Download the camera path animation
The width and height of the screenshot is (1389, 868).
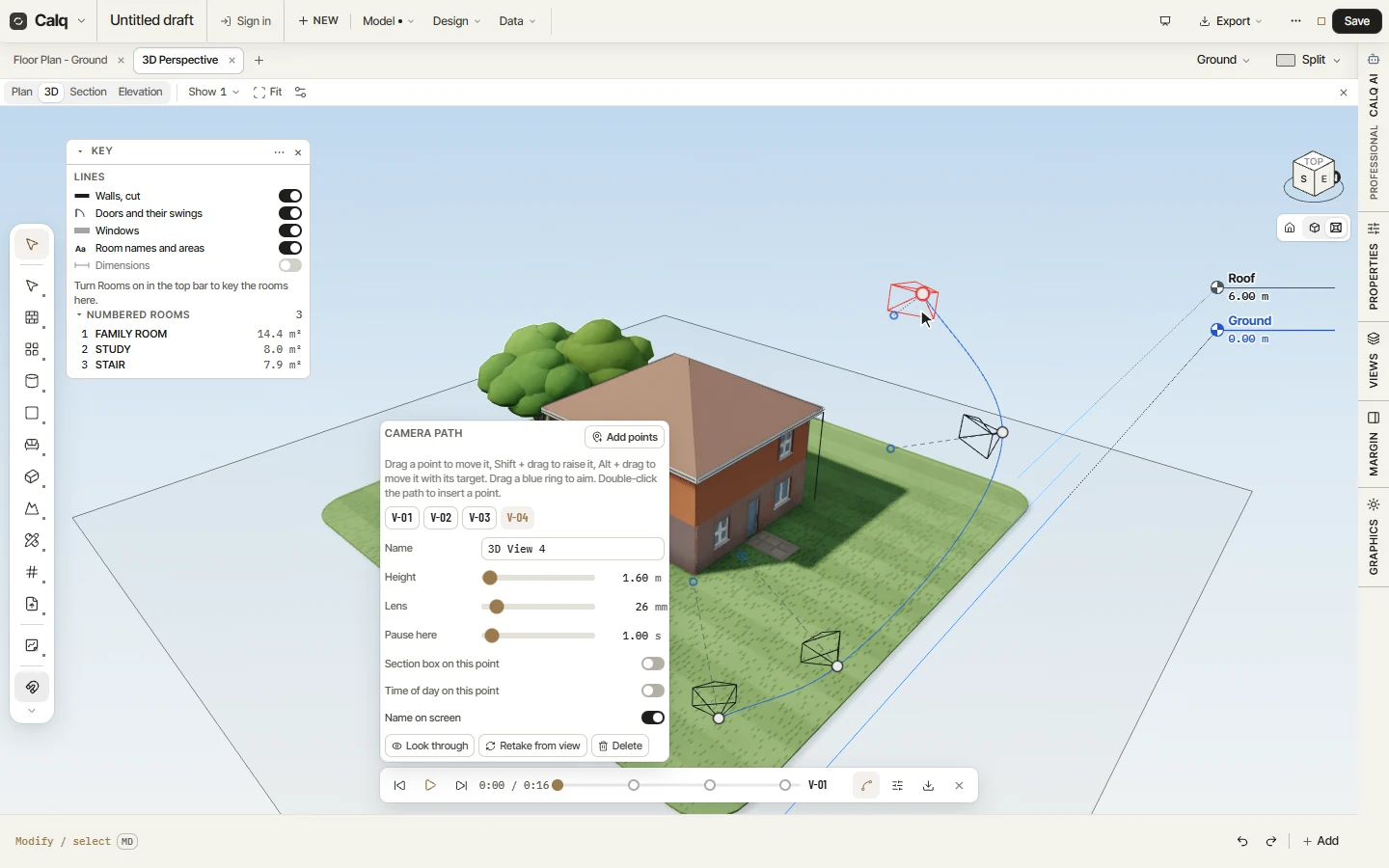(x=929, y=786)
